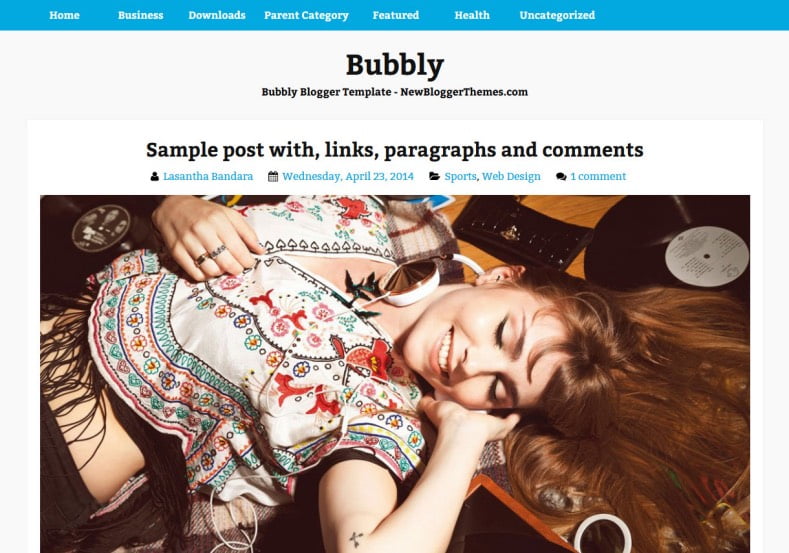Image resolution: width=789 pixels, height=553 pixels.
Task: Click the Wednesday, April 23, 2014 date link
Action: [348, 177]
